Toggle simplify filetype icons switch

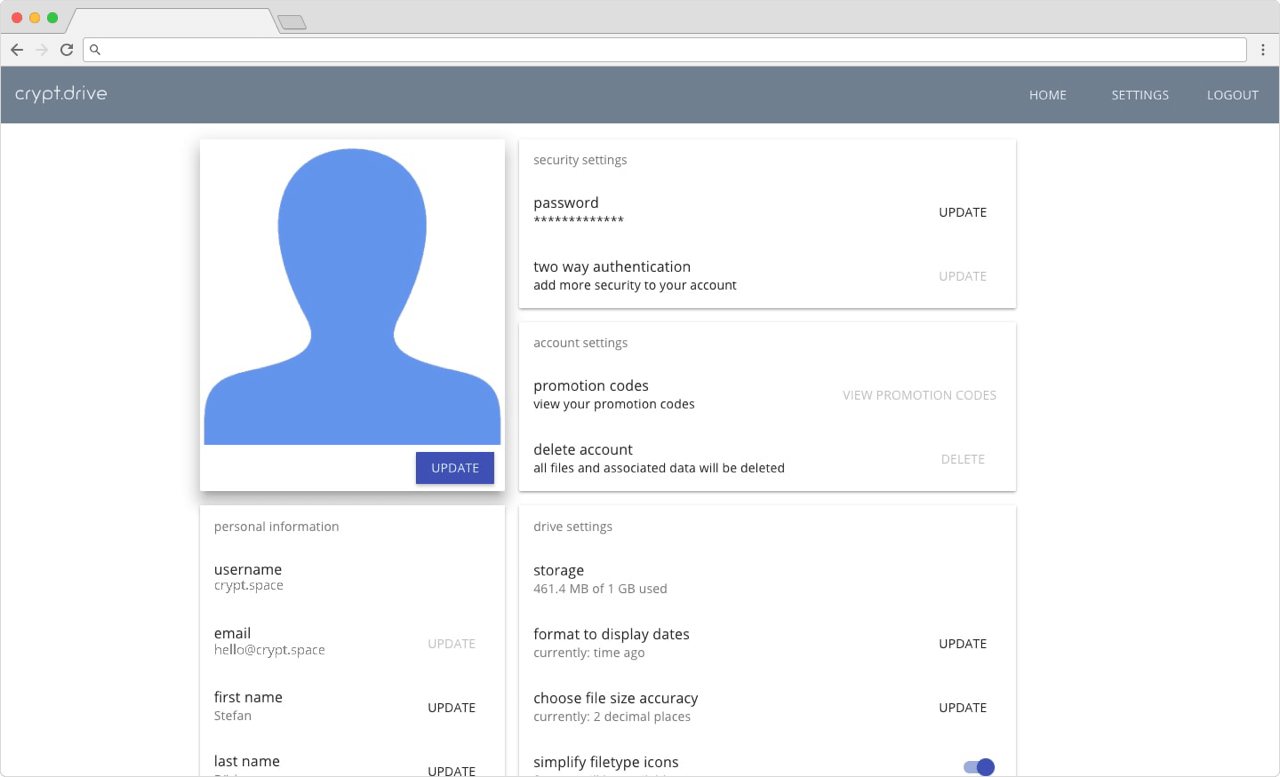tap(979, 767)
